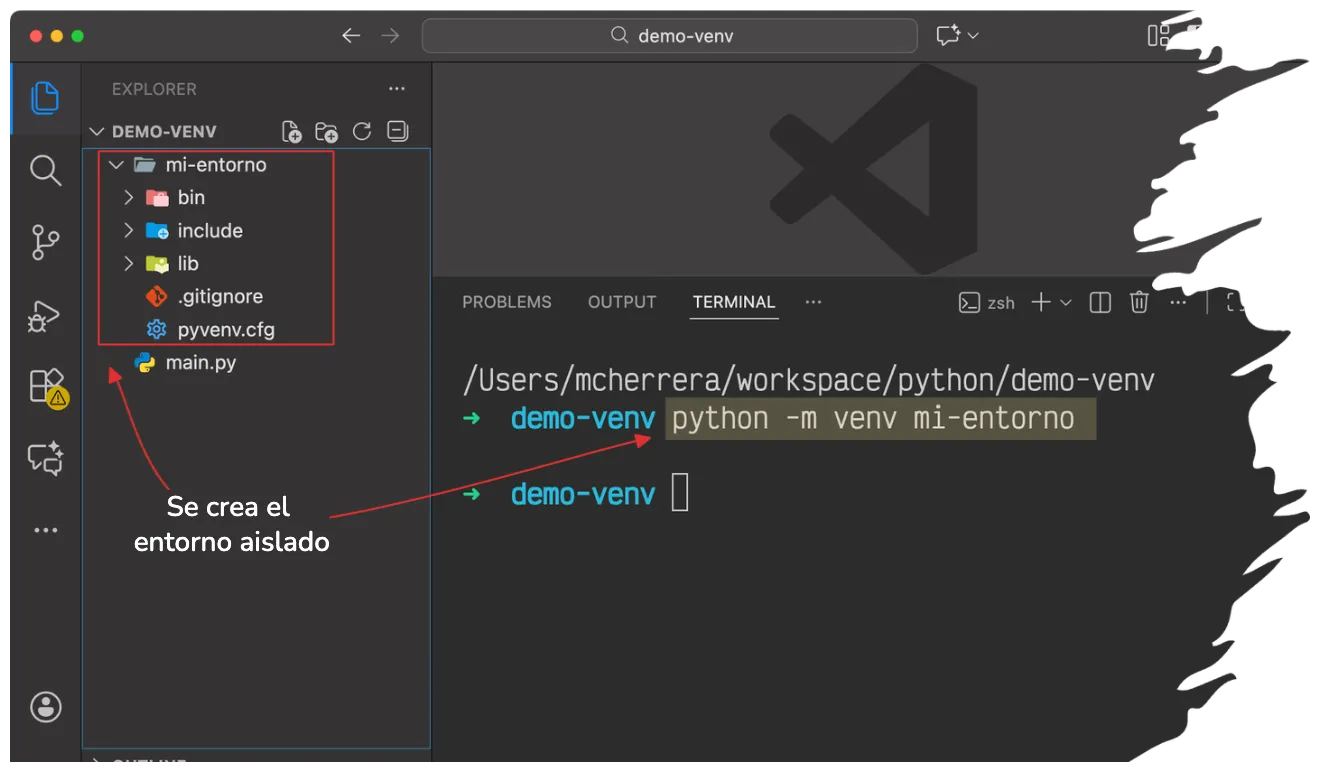
Task: Toggle the layout customization control in title bar
Action: tap(1158, 36)
